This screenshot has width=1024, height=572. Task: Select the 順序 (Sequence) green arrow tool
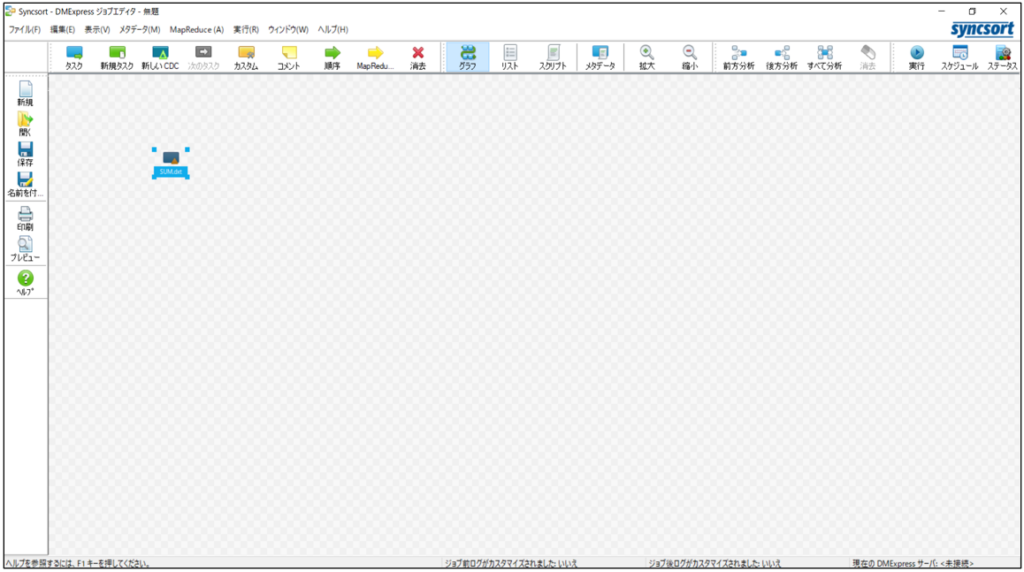click(x=332, y=57)
